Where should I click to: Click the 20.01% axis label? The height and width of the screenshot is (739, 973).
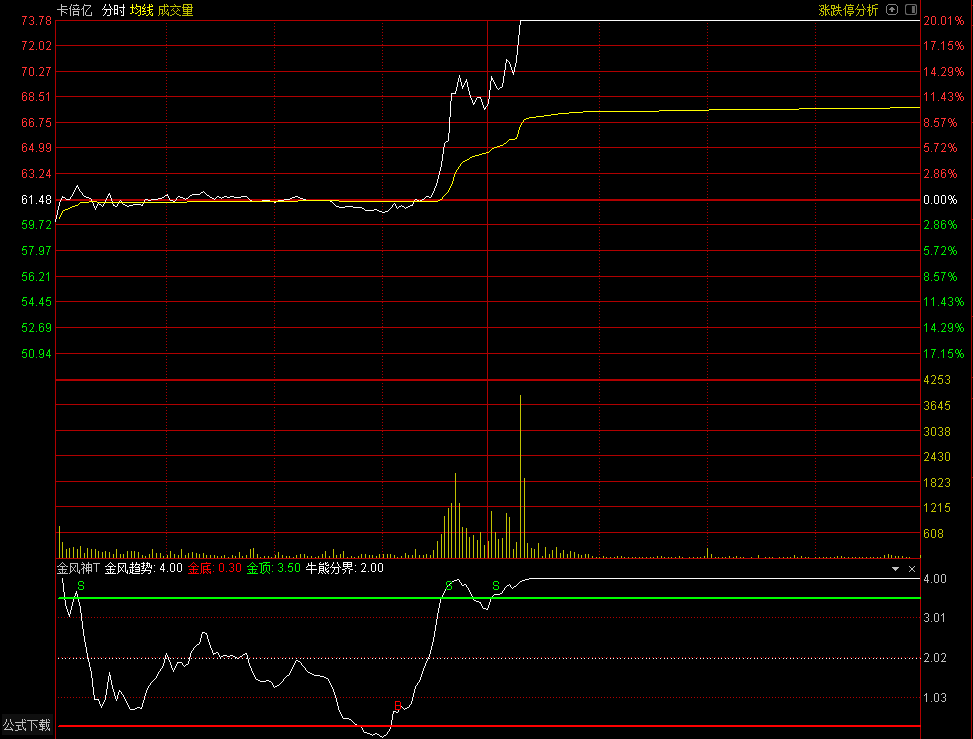[x=943, y=20]
